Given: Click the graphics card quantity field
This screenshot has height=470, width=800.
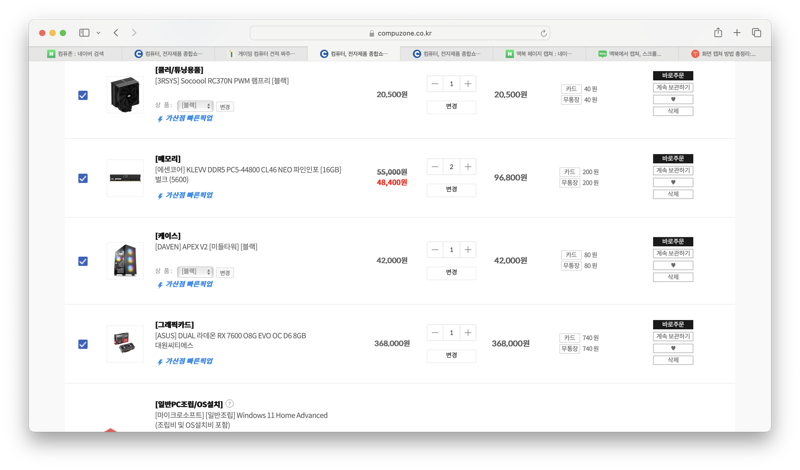Looking at the screenshot, I should (x=452, y=333).
